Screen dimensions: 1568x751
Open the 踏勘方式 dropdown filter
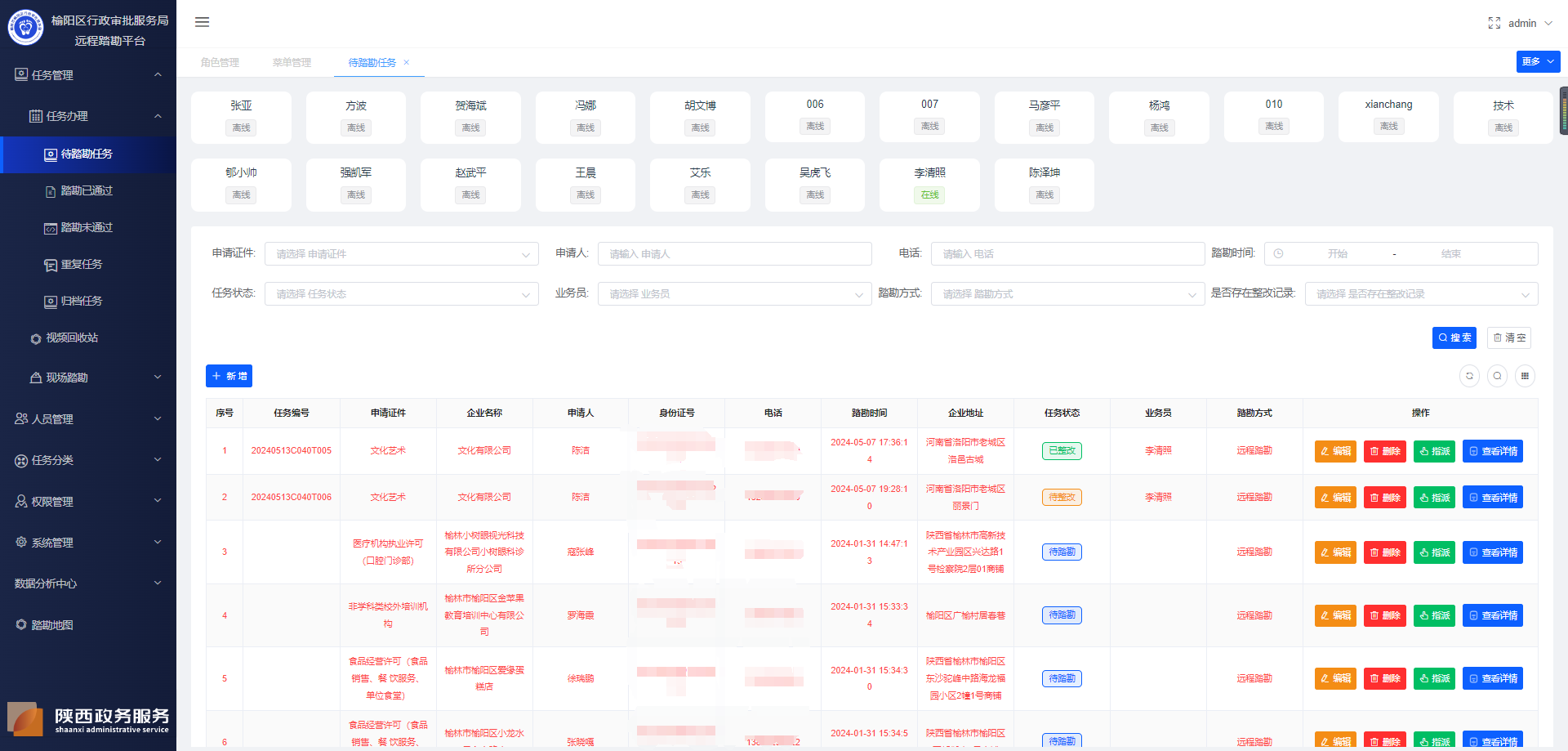click(x=1068, y=293)
